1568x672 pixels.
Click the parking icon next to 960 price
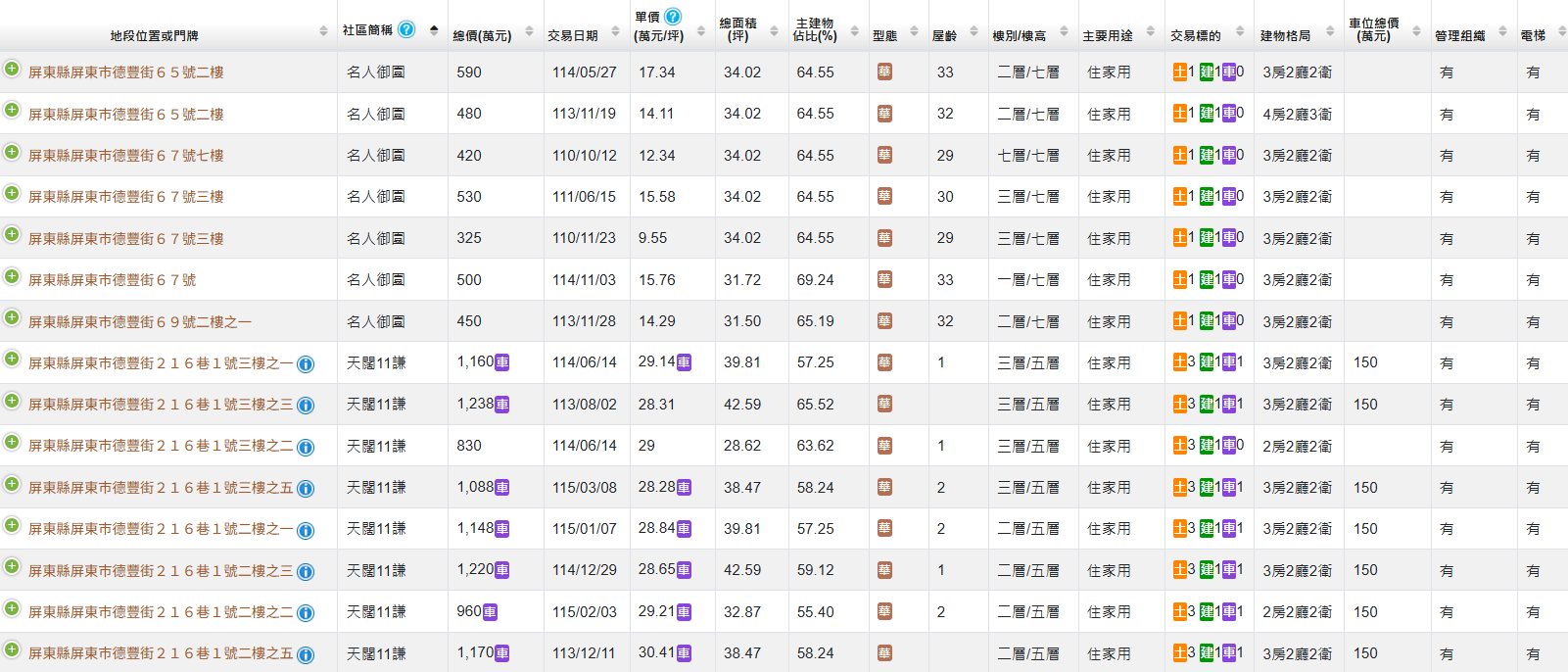point(490,611)
